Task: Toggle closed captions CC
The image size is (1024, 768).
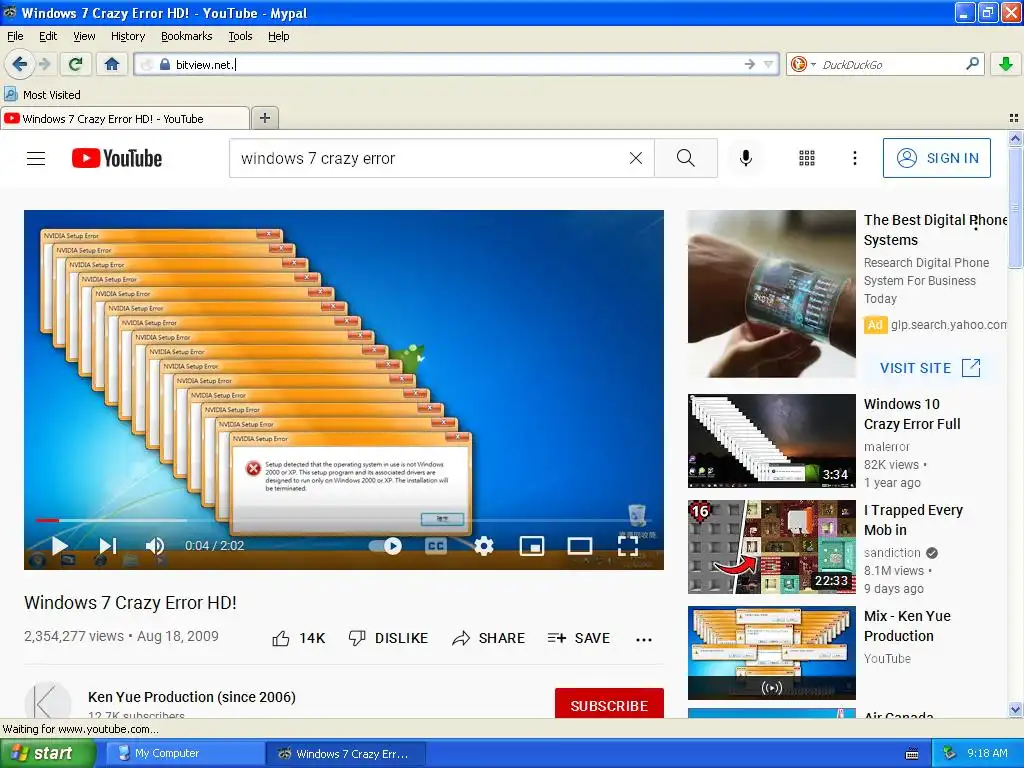Action: [x=436, y=546]
